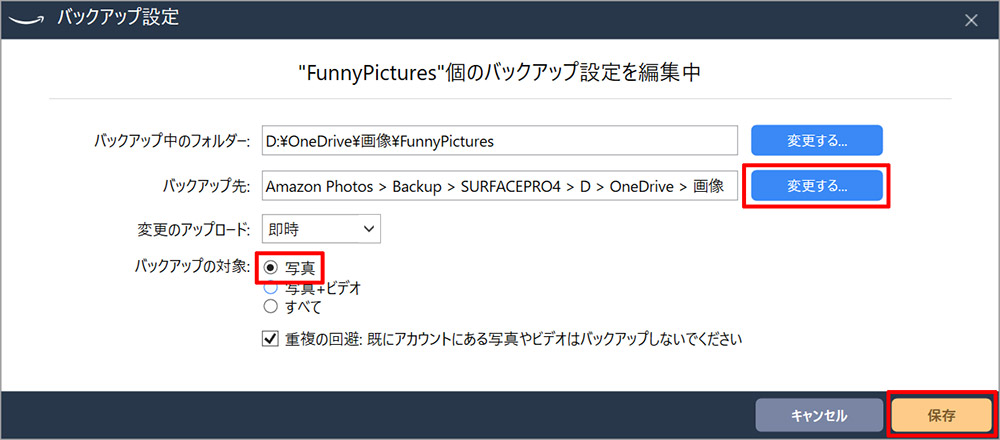Click 変更する button beside backup folder path
The image size is (1000, 440).
(x=816, y=140)
